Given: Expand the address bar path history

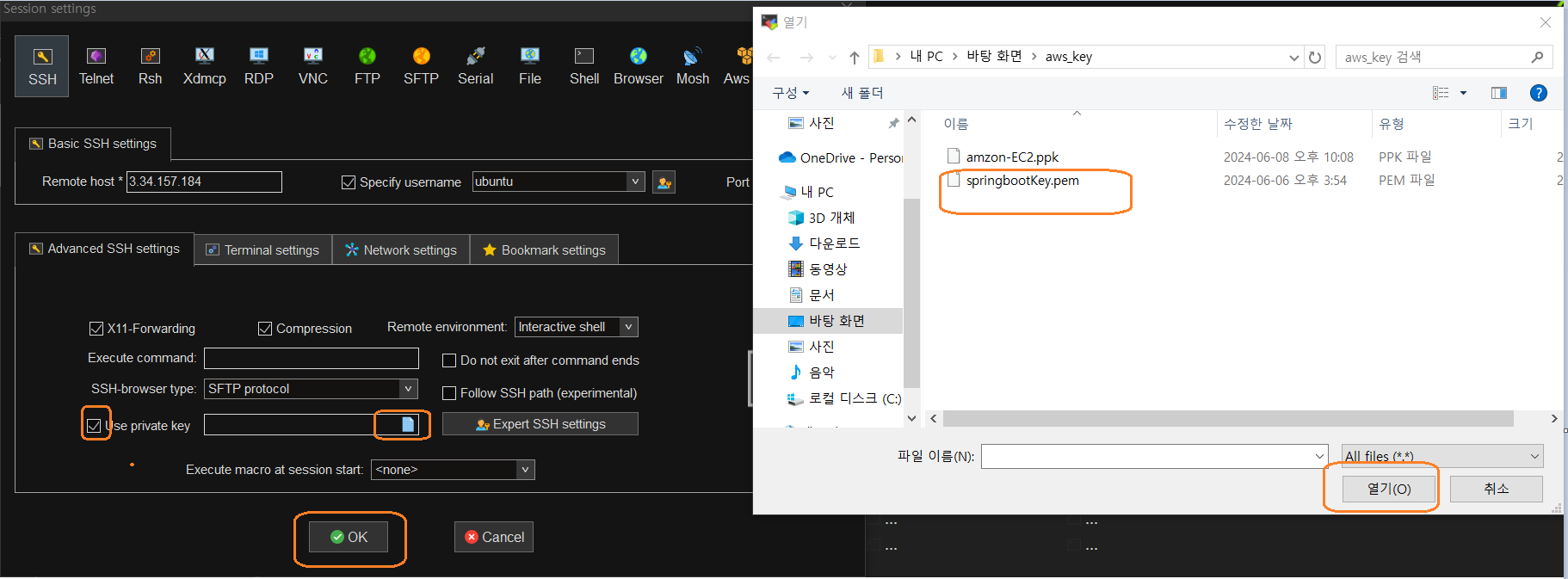Looking at the screenshot, I should [1293, 58].
